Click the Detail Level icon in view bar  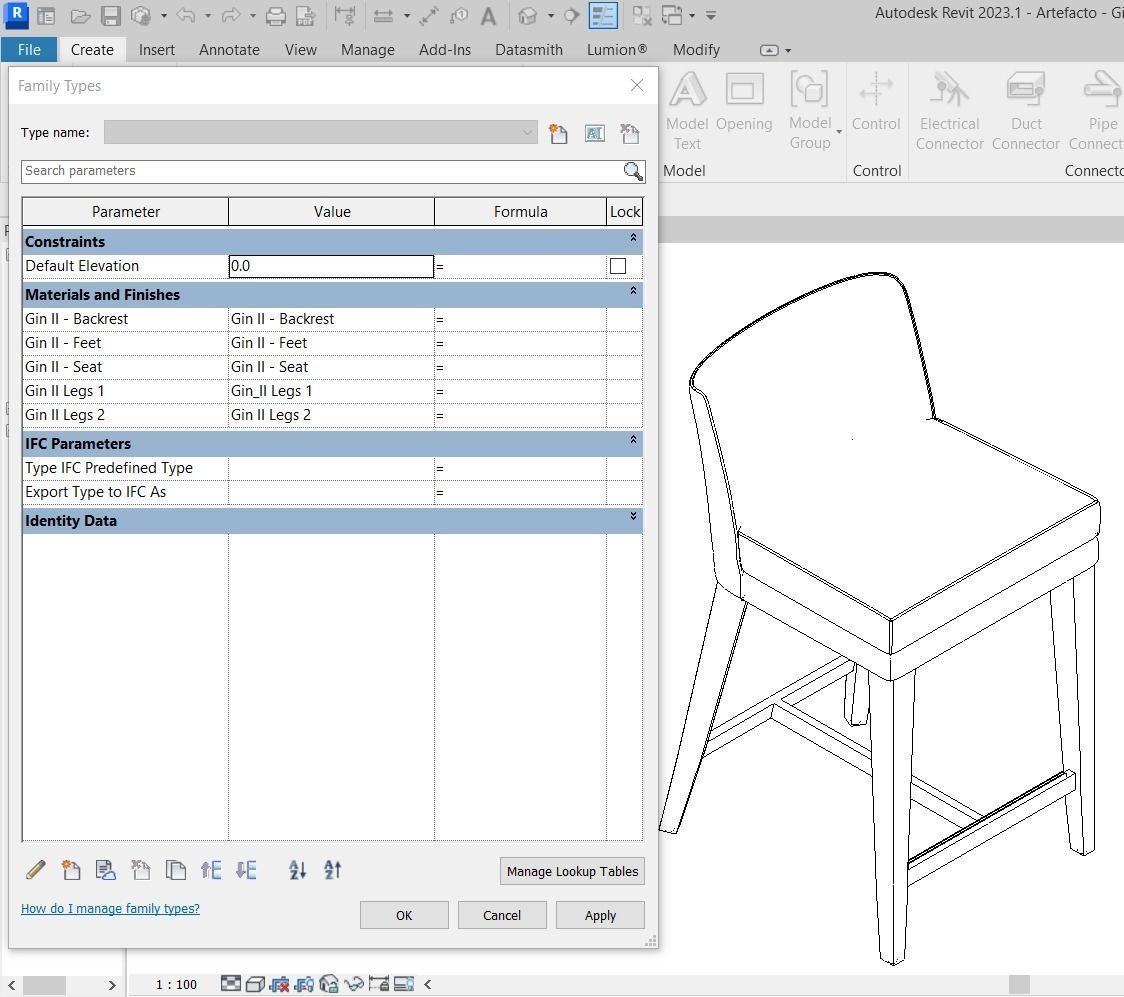231,983
